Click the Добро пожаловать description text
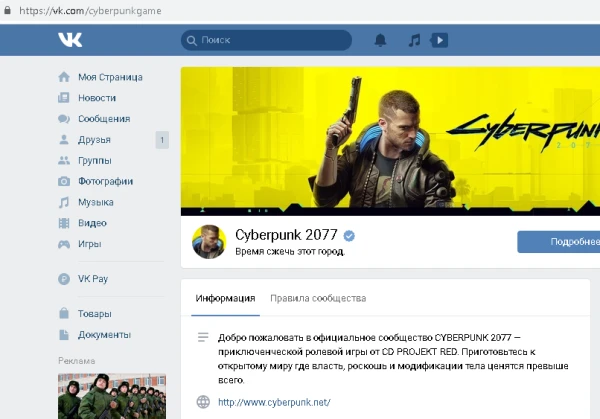Screen dimensions: 600x419 click(x=393, y=359)
